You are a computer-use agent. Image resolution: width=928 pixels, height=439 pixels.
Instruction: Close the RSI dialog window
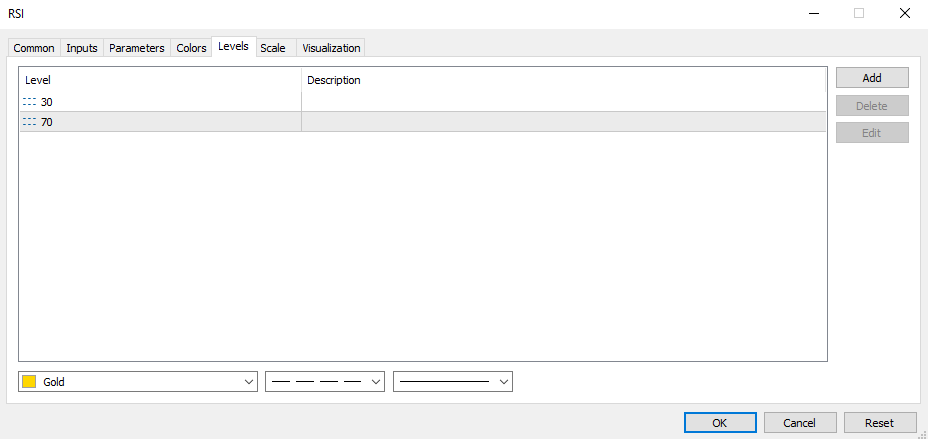click(904, 14)
